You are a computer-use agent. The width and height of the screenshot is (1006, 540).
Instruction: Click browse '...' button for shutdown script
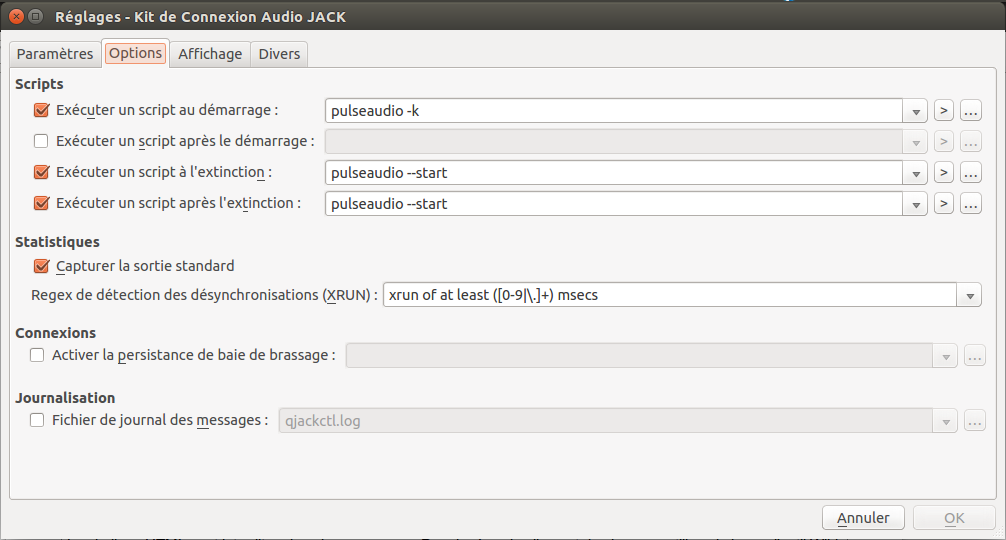coord(970,173)
